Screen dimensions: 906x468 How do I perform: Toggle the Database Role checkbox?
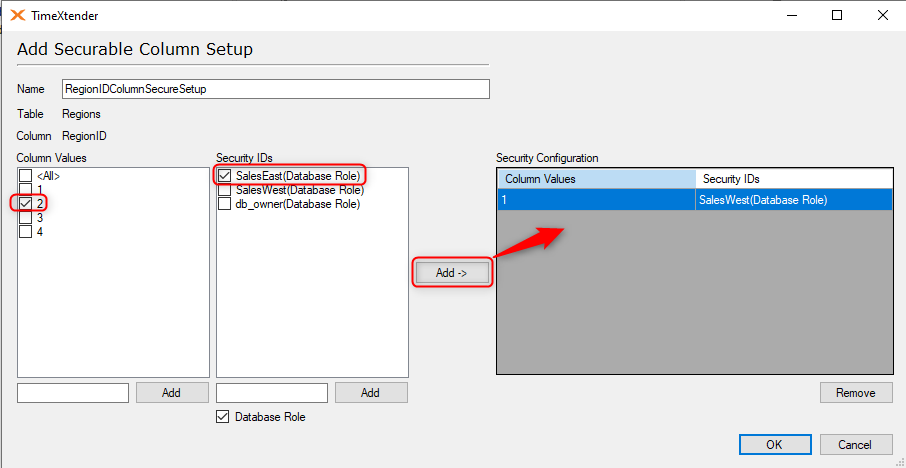click(x=222, y=417)
